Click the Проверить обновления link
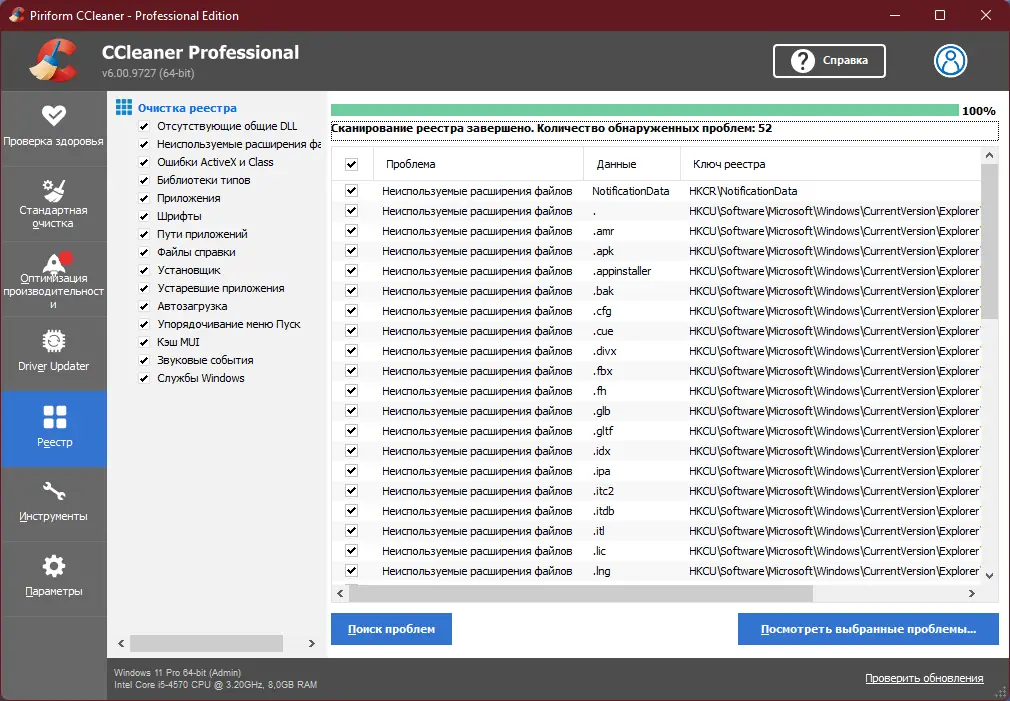This screenshot has width=1010, height=701. pyautogui.click(x=924, y=677)
